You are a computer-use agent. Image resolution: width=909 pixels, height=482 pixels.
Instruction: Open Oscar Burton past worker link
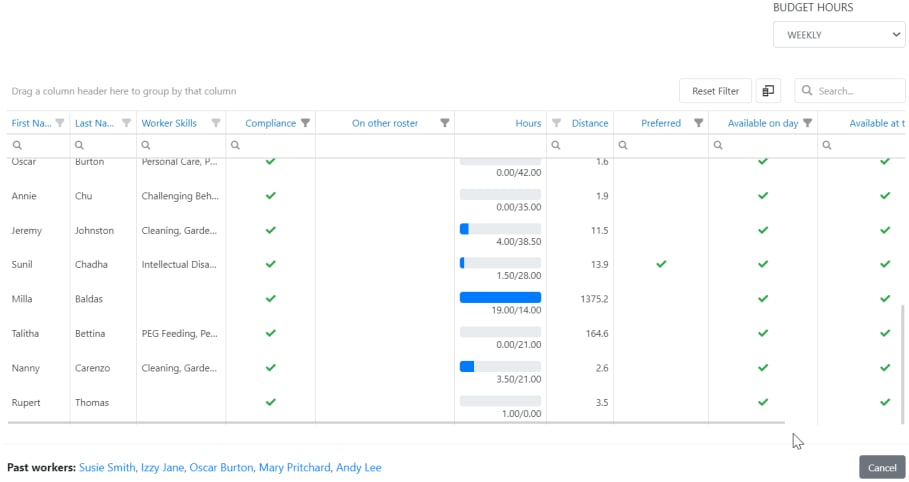[221, 467]
